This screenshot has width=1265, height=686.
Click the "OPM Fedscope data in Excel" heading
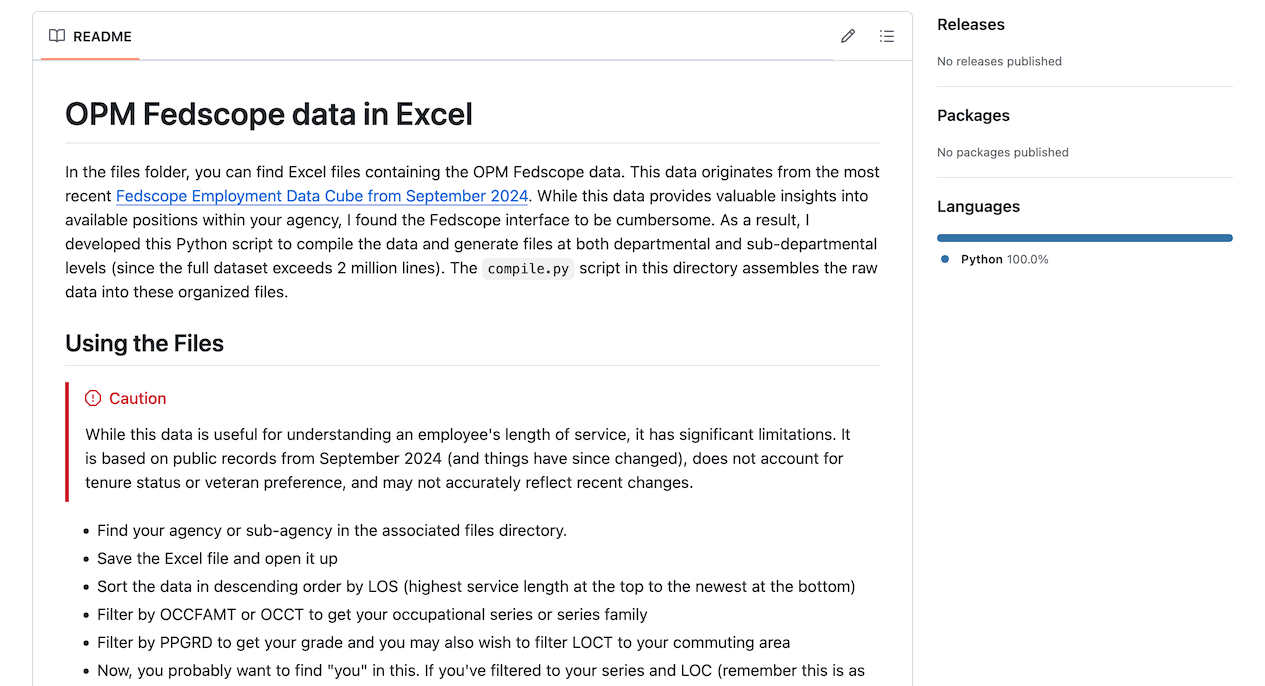[x=269, y=114]
